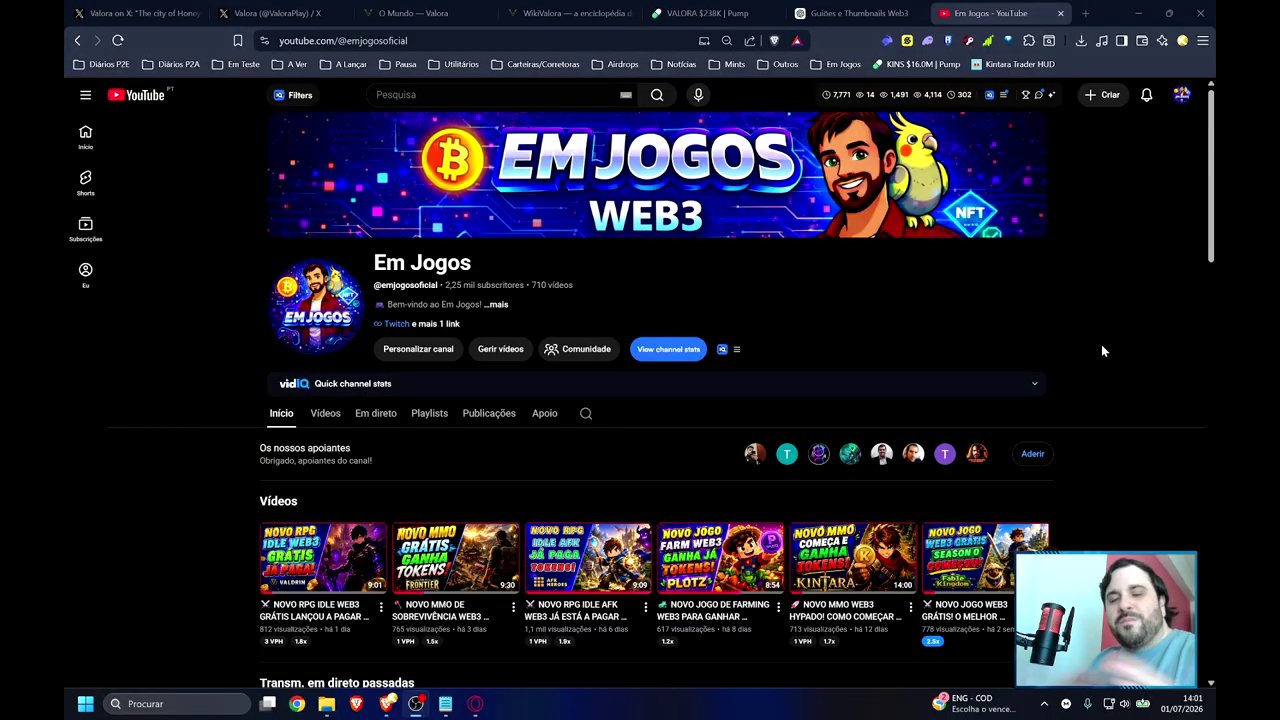Open options for NOVO MMO DE SOBREVIVÊNCIA video

(513, 607)
